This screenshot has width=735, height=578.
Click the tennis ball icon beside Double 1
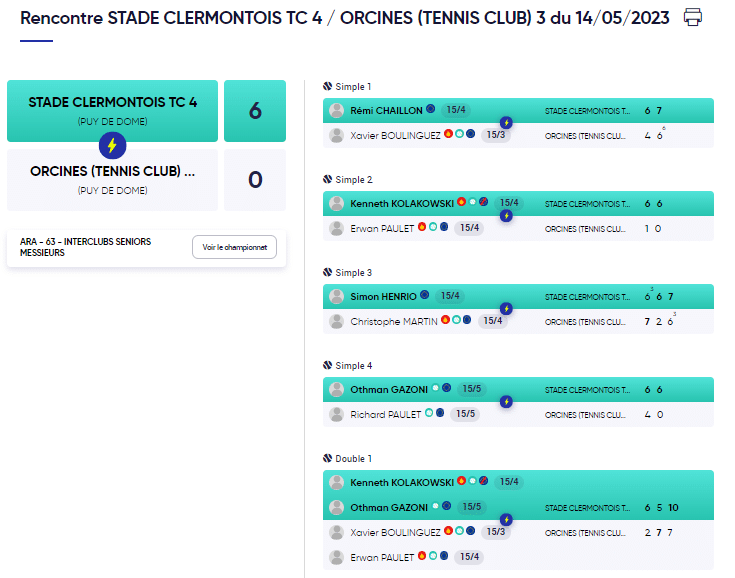pyautogui.click(x=328, y=458)
